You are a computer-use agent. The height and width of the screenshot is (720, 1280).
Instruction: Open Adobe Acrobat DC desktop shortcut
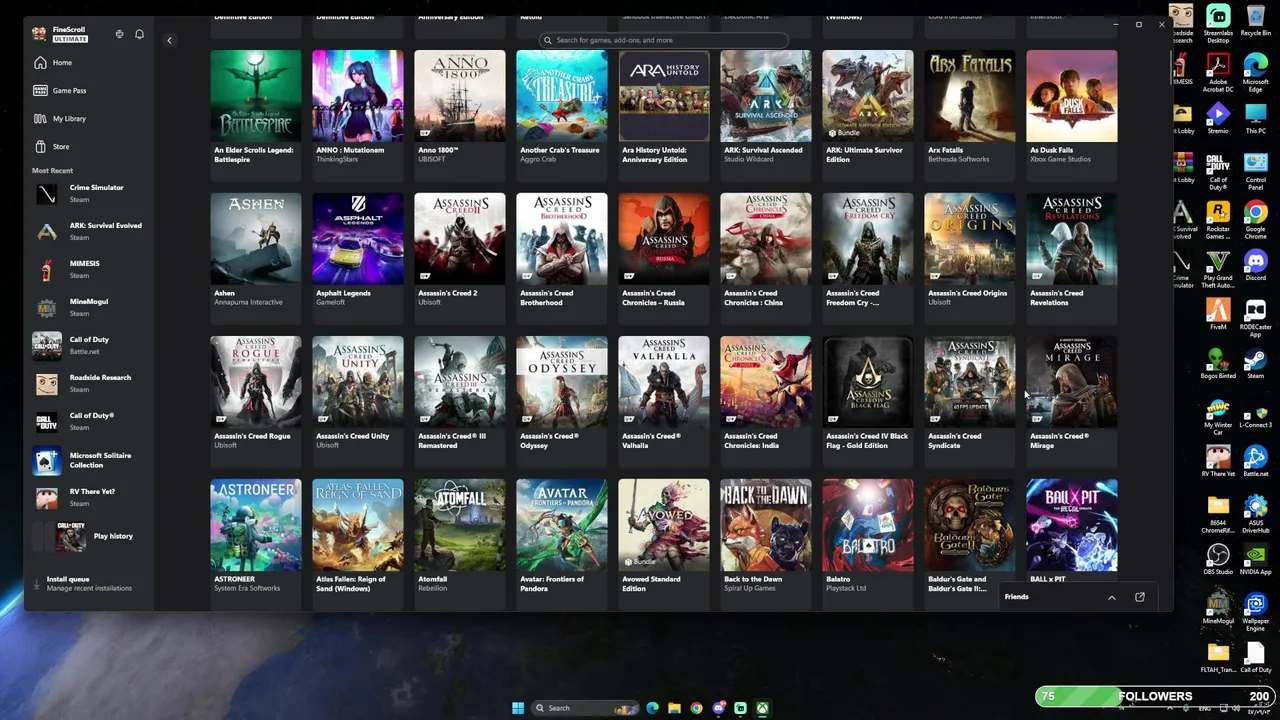point(1218,72)
